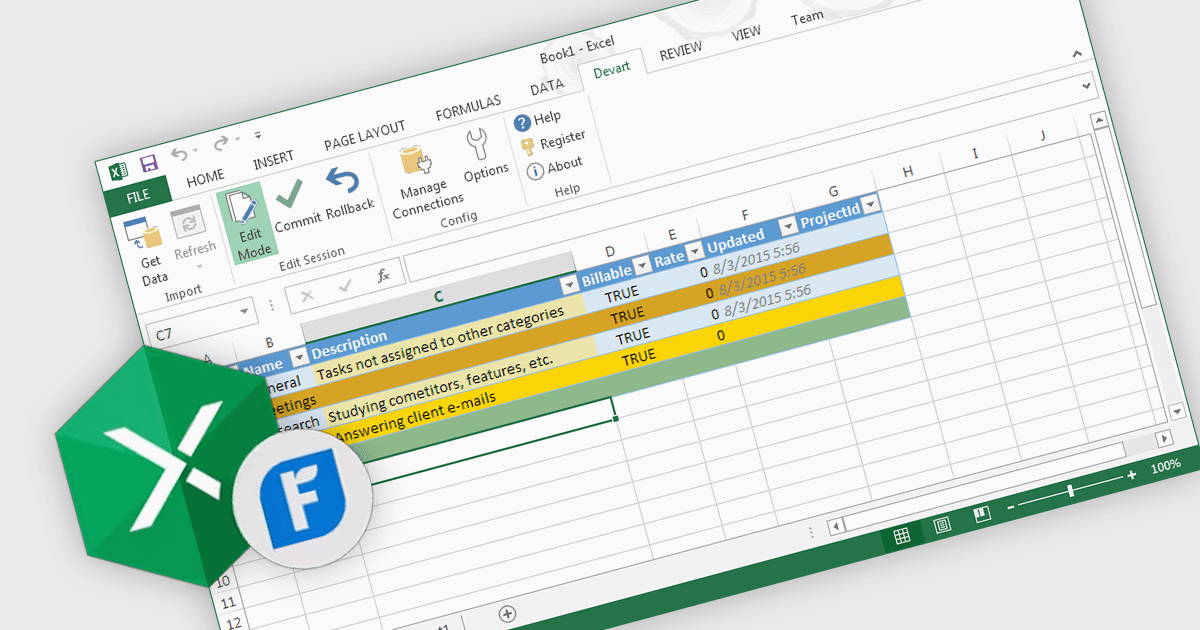Click the About info icon
The image size is (1200, 630).
click(535, 171)
